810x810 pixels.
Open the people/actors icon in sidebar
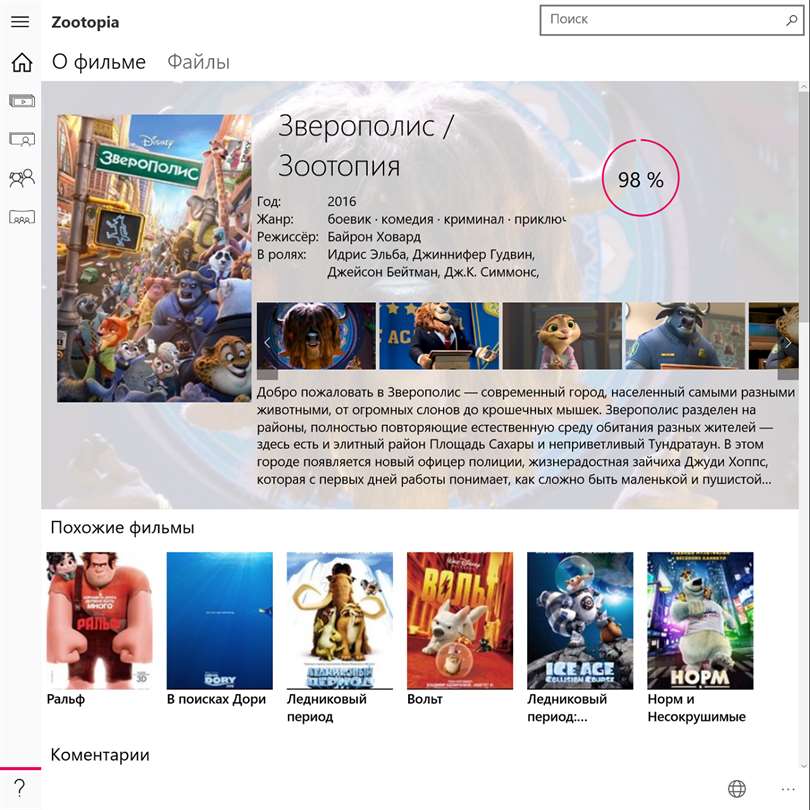[x=22, y=178]
